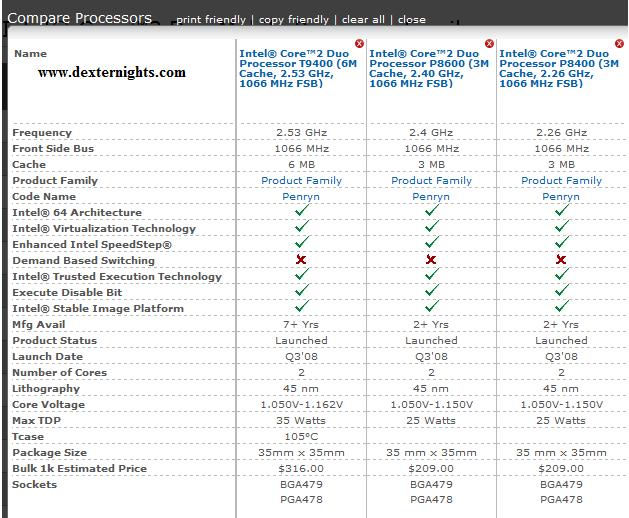The width and height of the screenshot is (629, 518).
Task: Click the P8400 Virtualization Technology checkmark
Action: [x=562, y=226]
